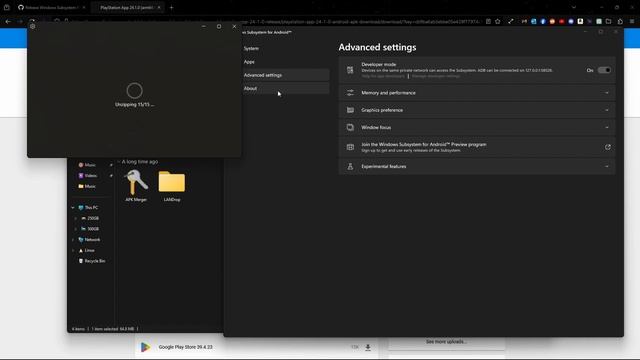The image size is (640, 360).
Task: Open the browser hamburger menu
Action: pyautogui.click(x=632, y=22)
